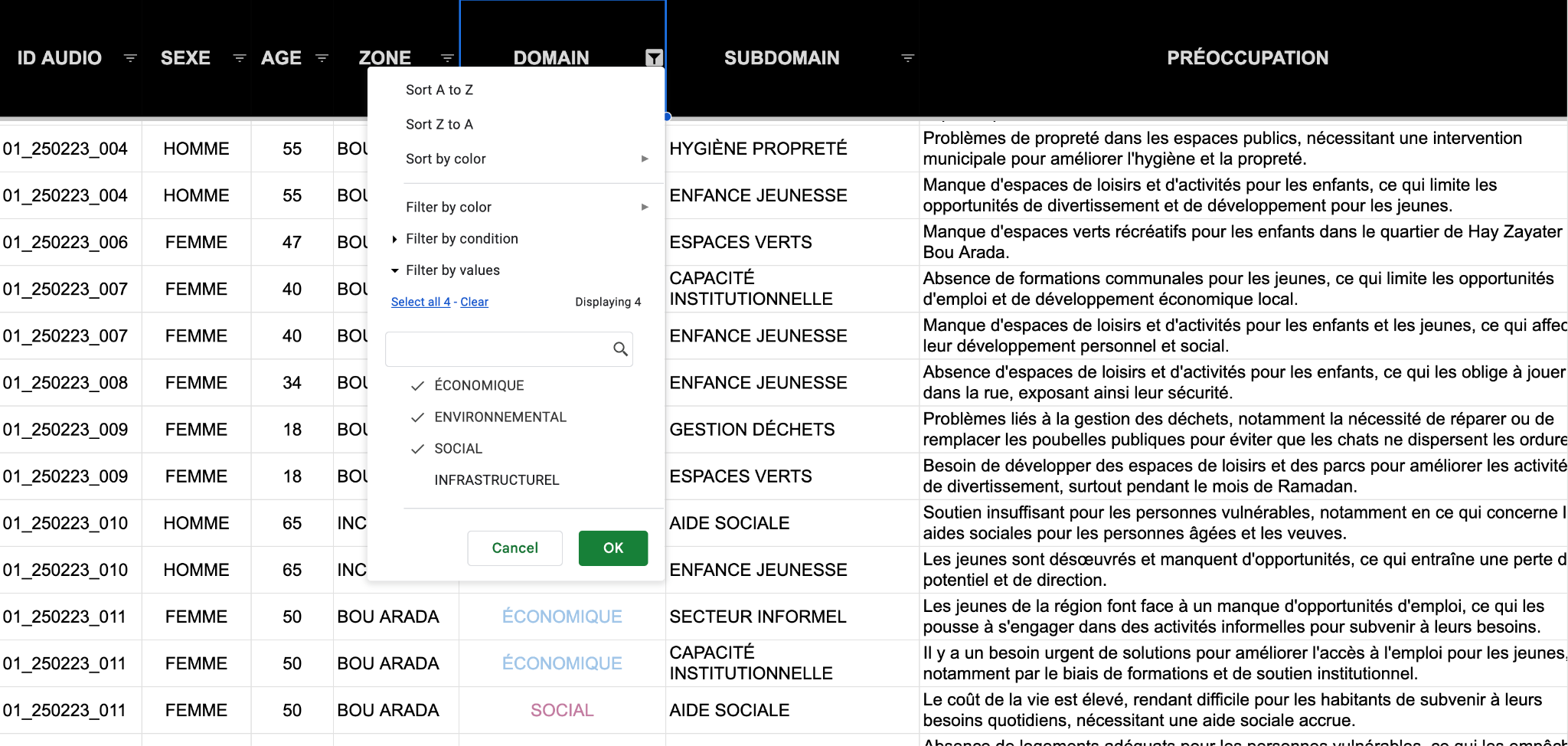The image size is (1568, 746).
Task: Select Sort A to Z
Action: (x=439, y=90)
